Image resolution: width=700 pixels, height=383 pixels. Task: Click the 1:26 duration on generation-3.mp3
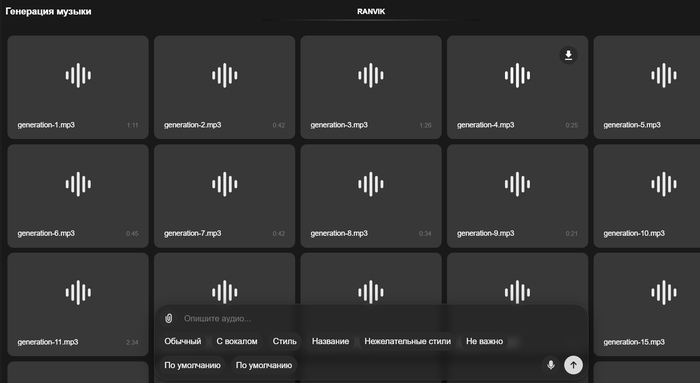pos(425,125)
